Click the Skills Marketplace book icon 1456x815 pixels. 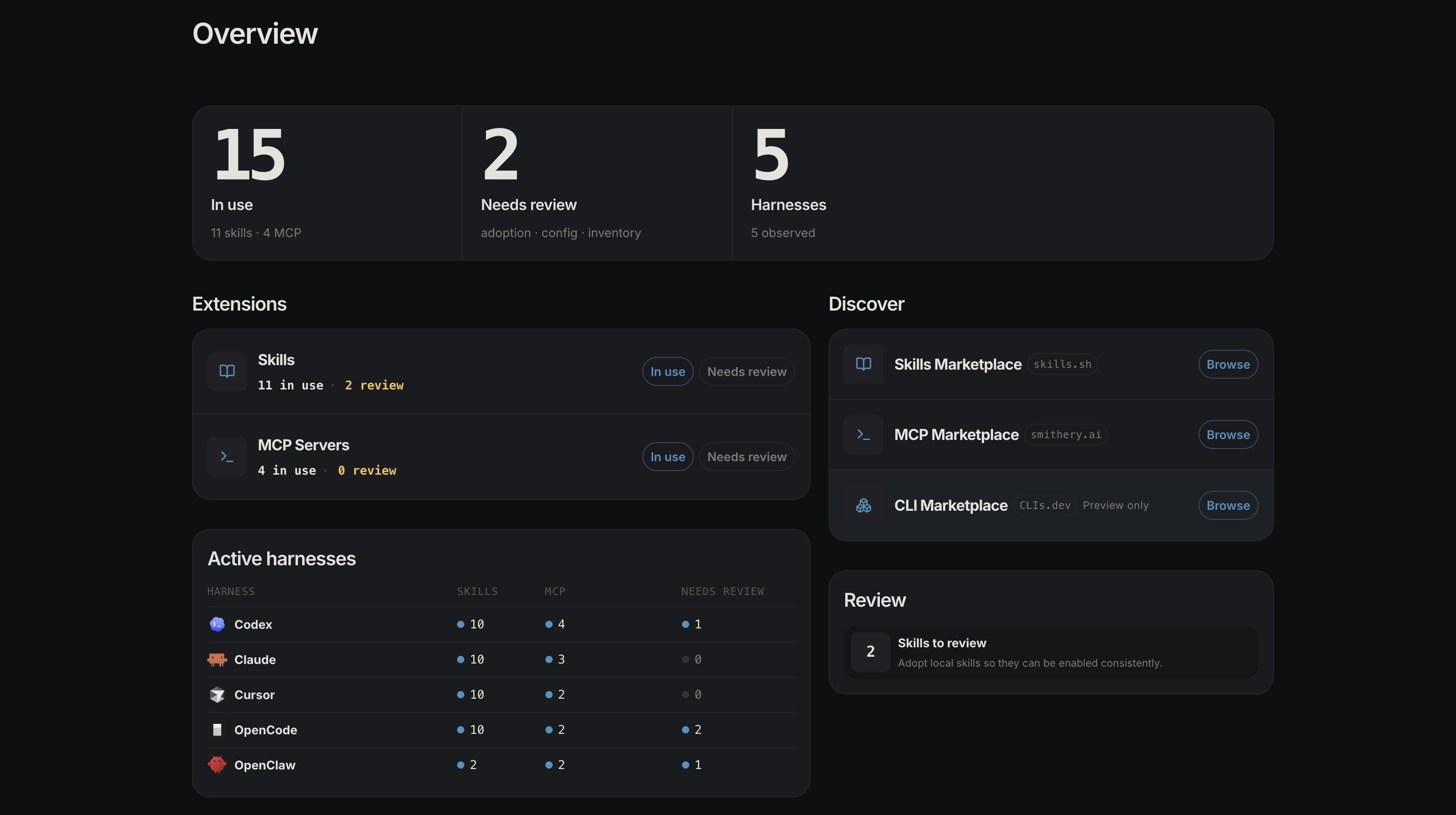point(863,364)
